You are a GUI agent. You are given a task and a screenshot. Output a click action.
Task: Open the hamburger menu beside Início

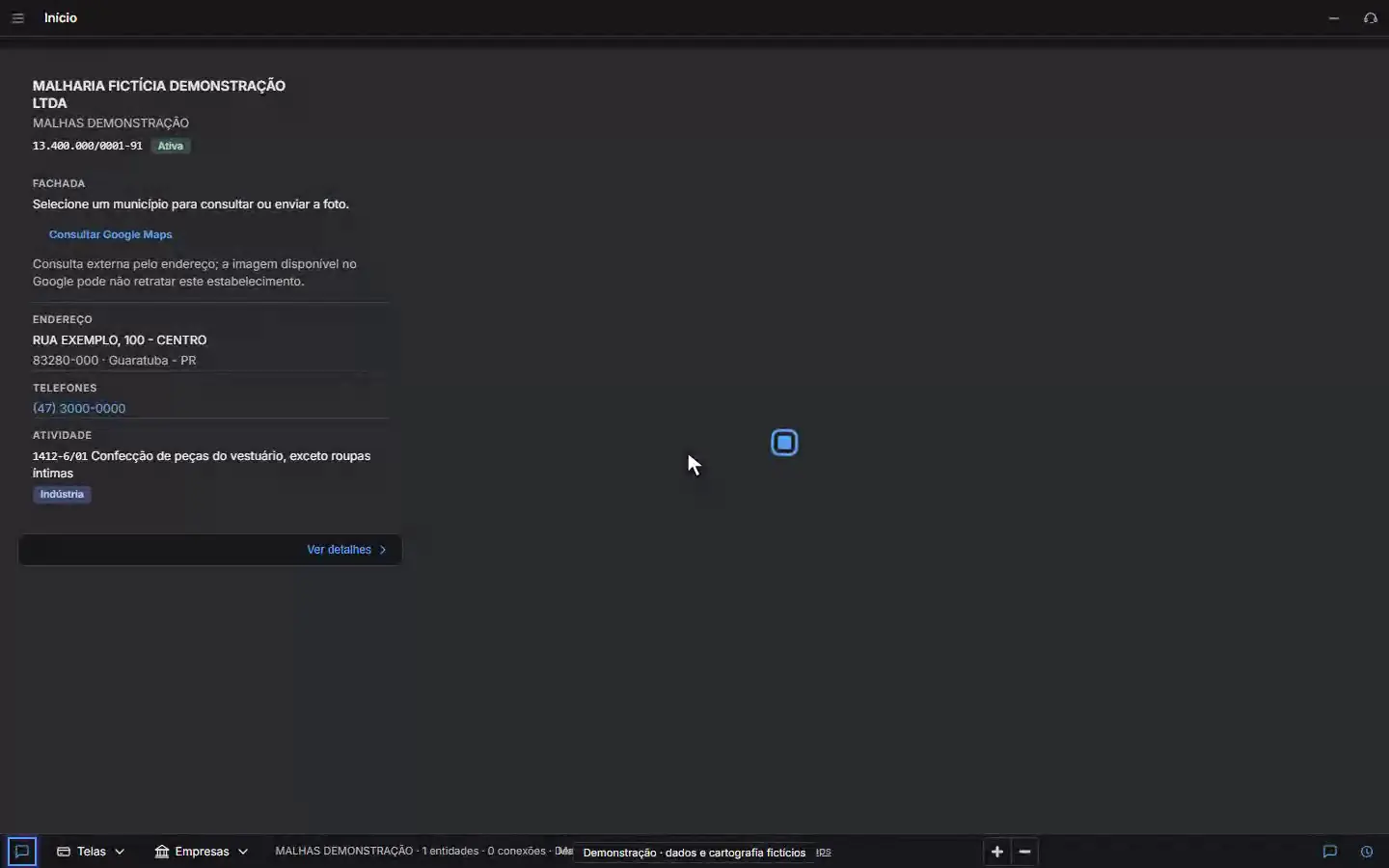17,18
